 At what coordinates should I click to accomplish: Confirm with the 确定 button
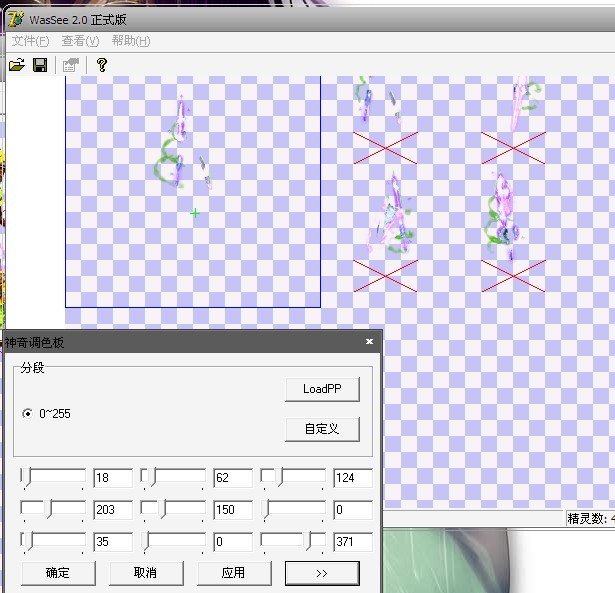(58, 573)
